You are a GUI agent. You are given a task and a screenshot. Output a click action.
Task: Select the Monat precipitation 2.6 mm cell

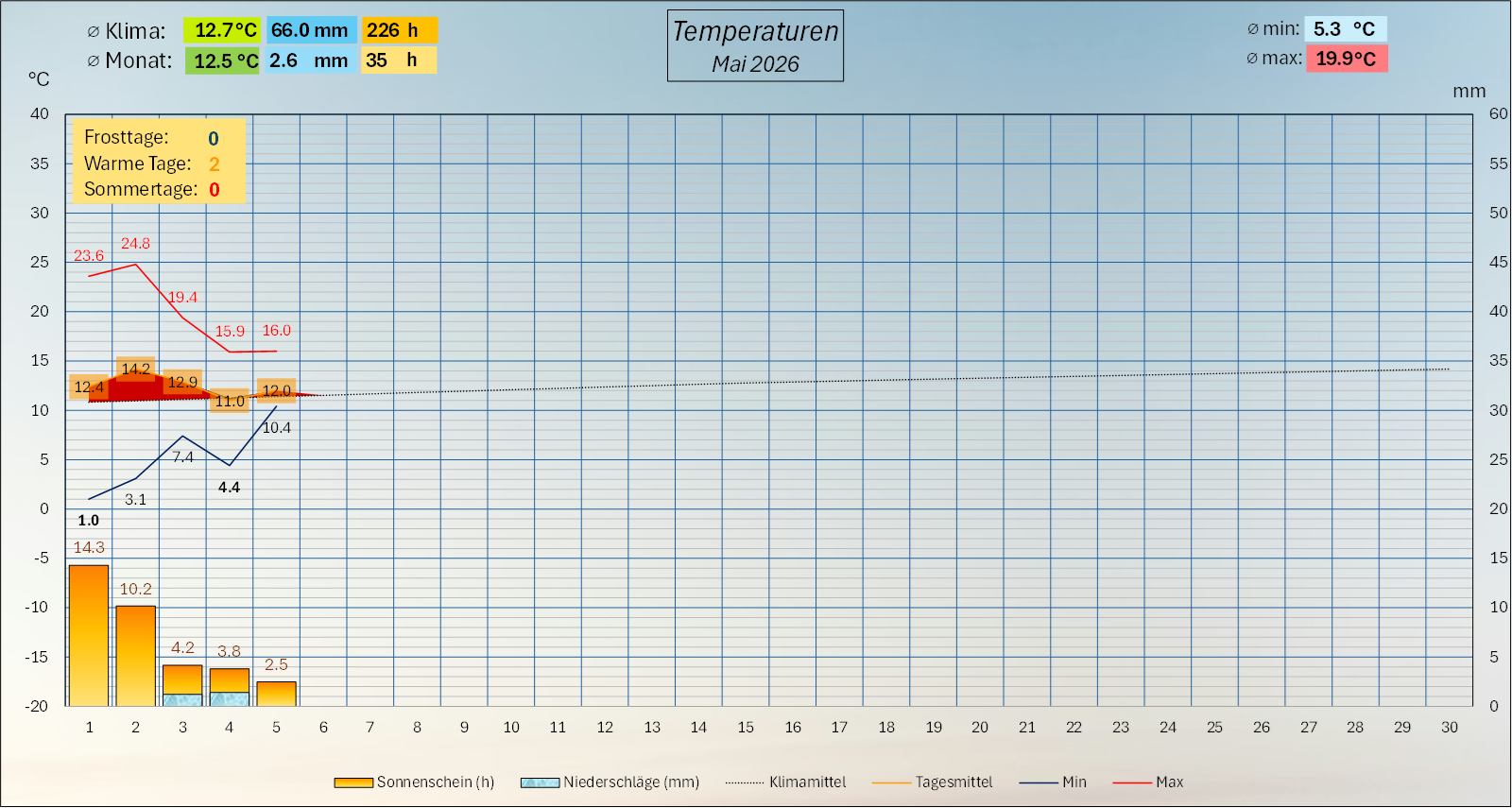click(x=311, y=60)
